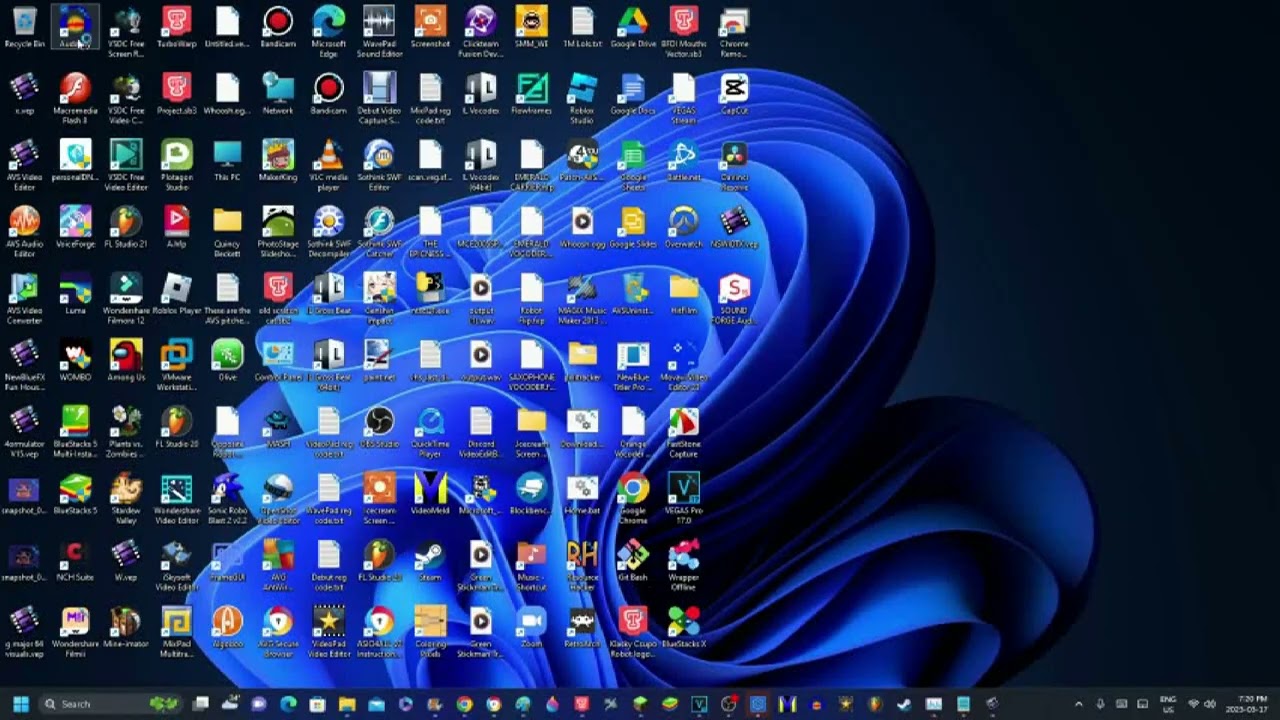Open the Google Docs shortcut
This screenshot has height=720, width=1280.
click(633, 94)
